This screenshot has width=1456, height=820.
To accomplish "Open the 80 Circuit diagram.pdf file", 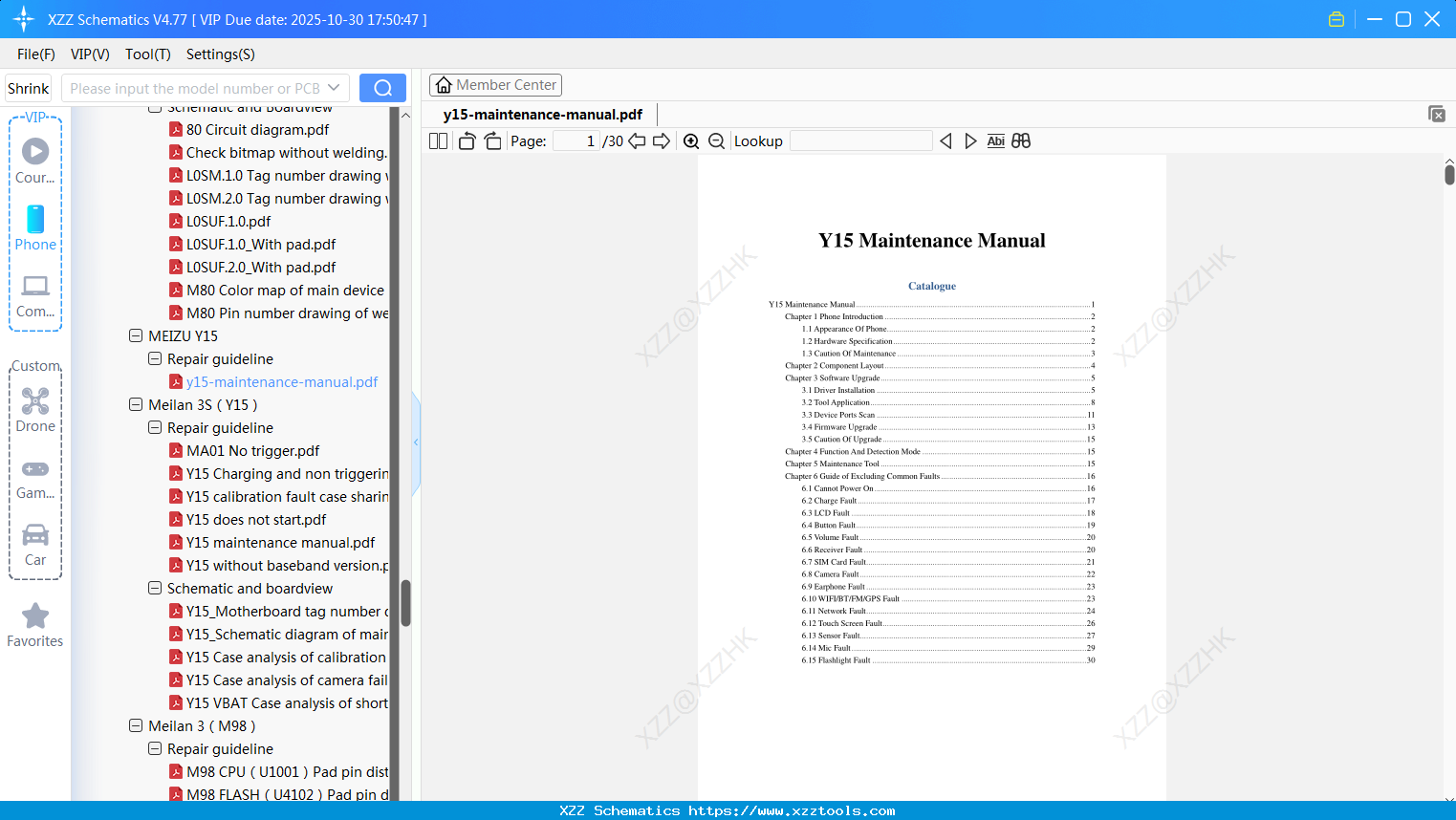I will click(x=257, y=130).
